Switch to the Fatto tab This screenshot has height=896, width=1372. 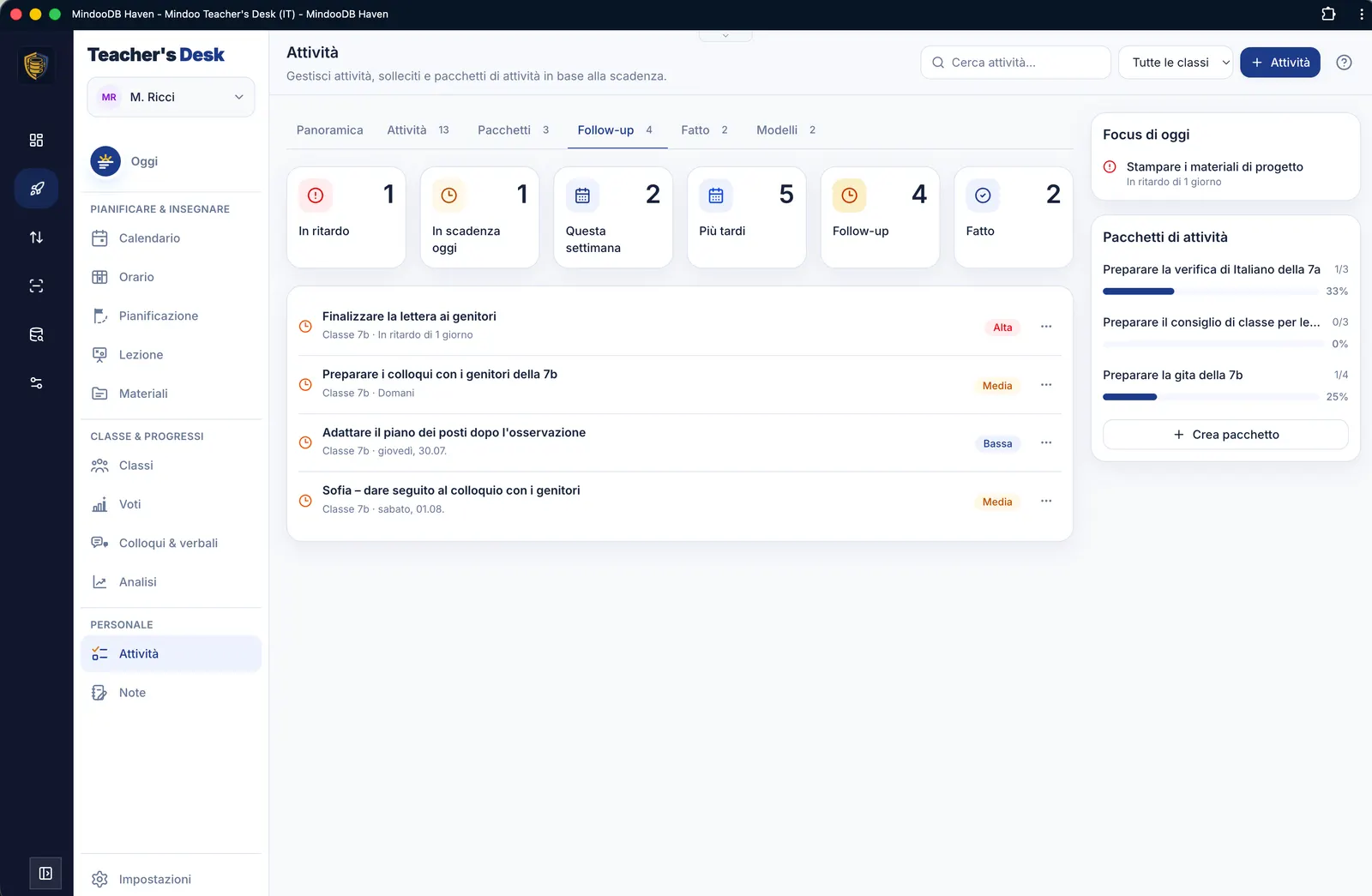pyautogui.click(x=704, y=130)
